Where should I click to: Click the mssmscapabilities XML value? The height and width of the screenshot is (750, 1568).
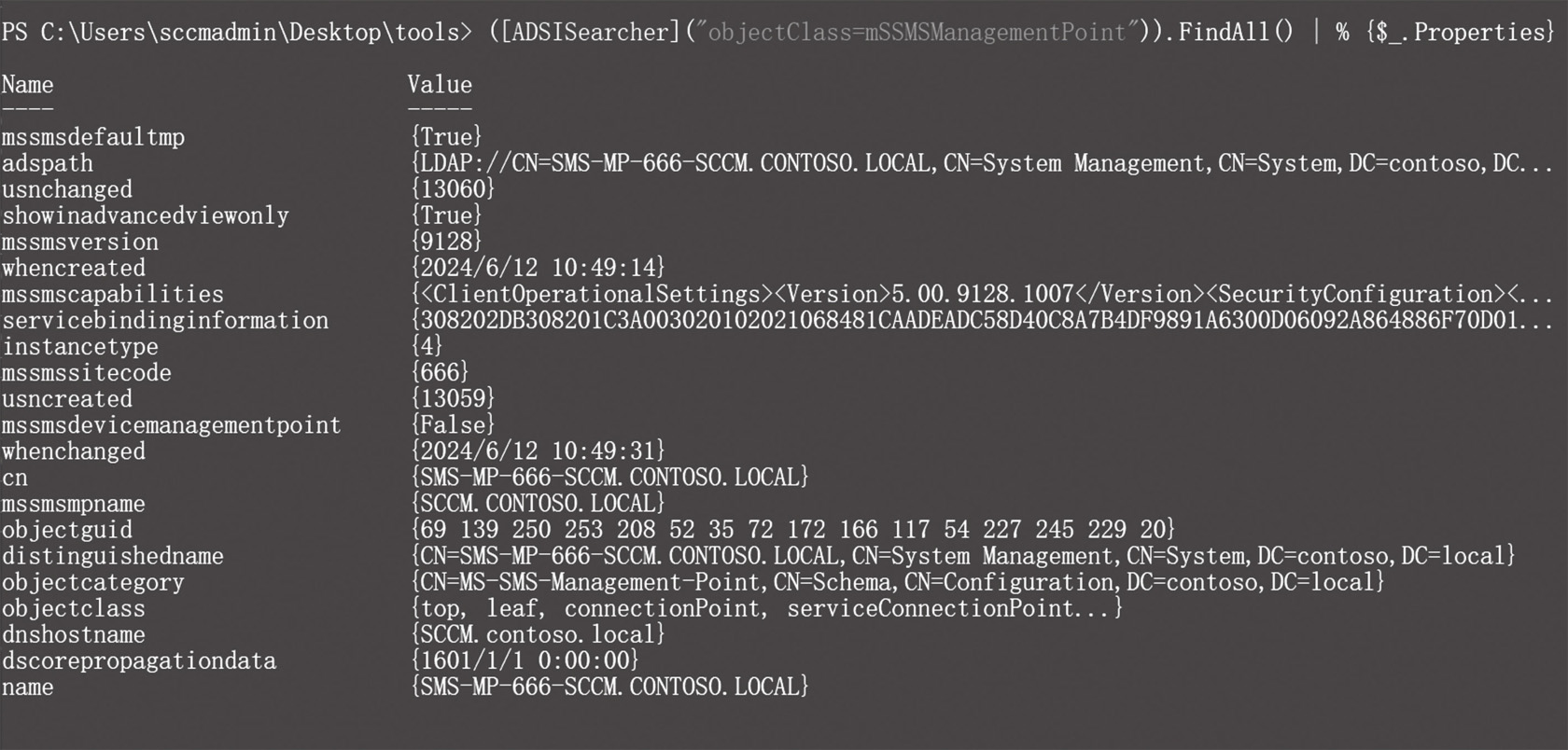coord(982,294)
